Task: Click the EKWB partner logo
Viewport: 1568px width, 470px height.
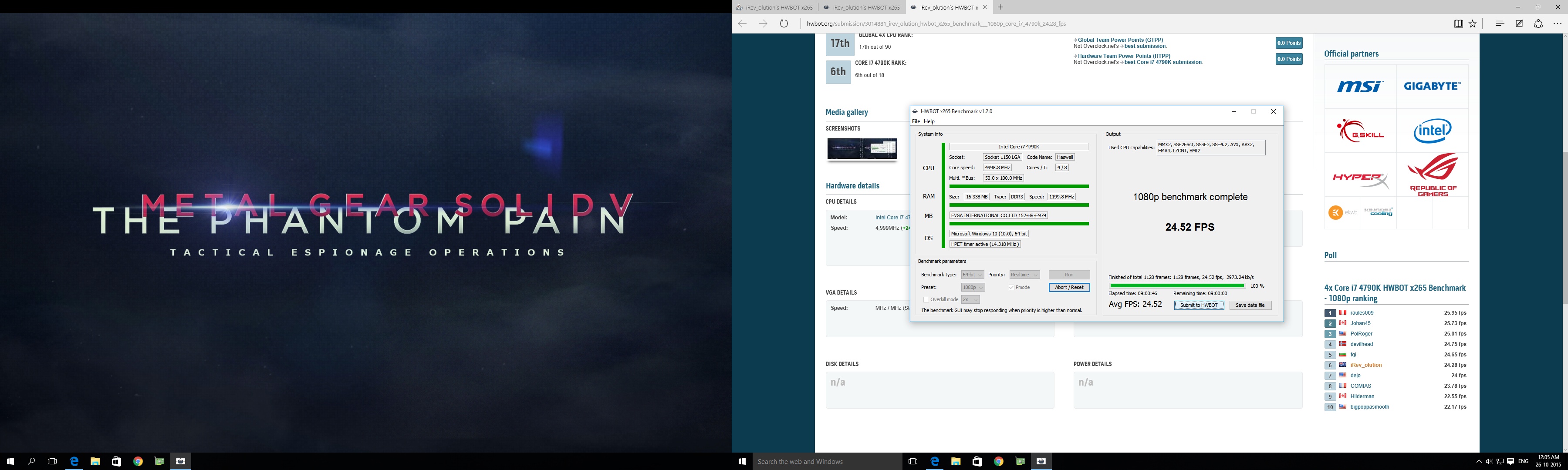Action: (x=1343, y=212)
